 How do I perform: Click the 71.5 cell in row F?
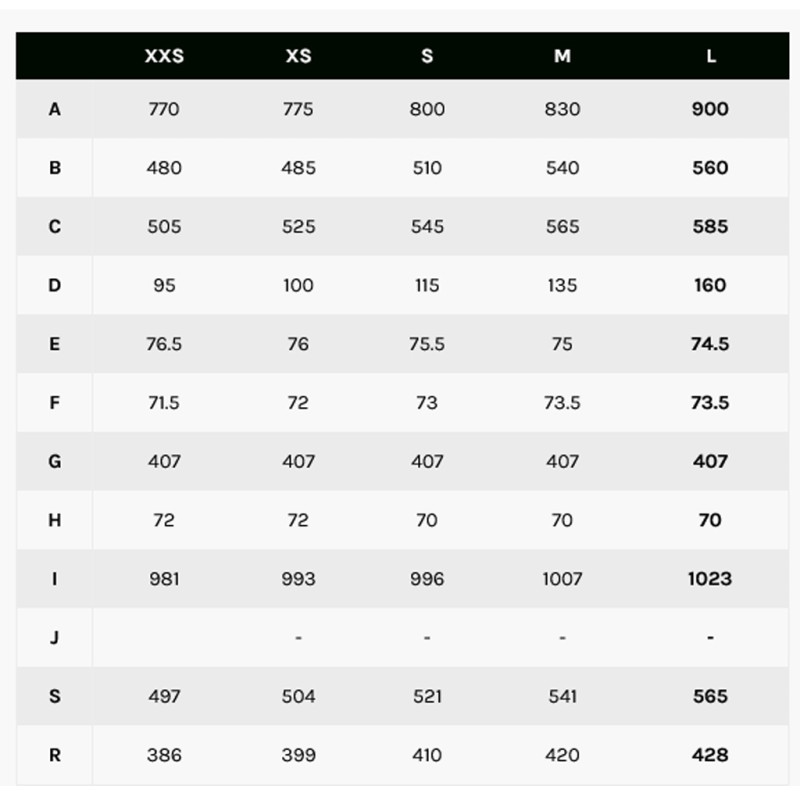[x=164, y=402]
